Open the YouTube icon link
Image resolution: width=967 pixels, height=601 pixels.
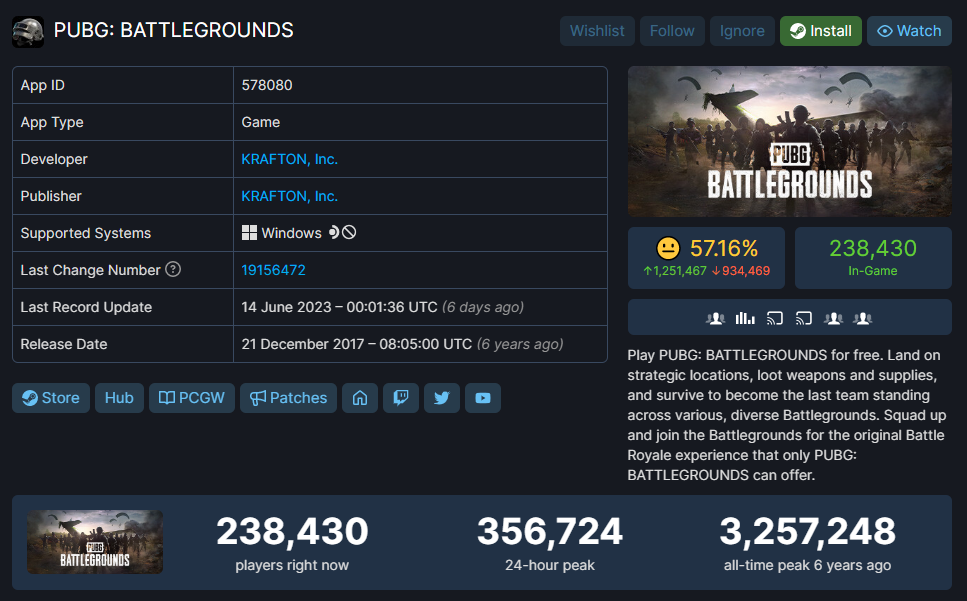[483, 398]
